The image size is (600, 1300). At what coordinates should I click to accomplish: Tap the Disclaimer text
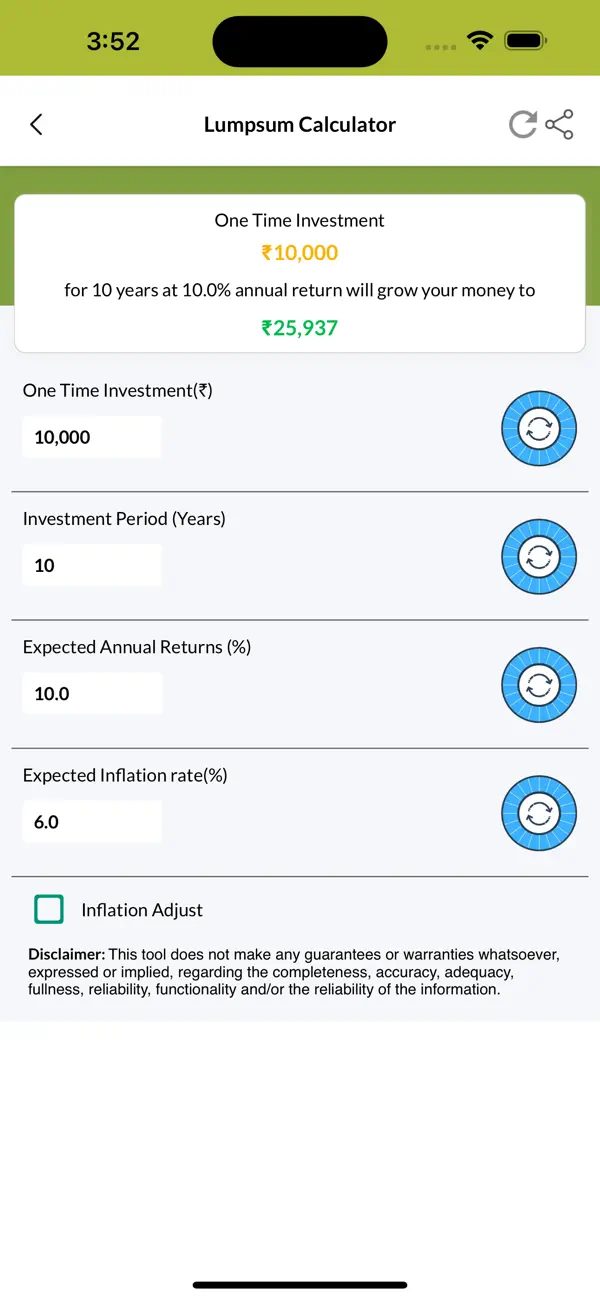[x=299, y=971]
